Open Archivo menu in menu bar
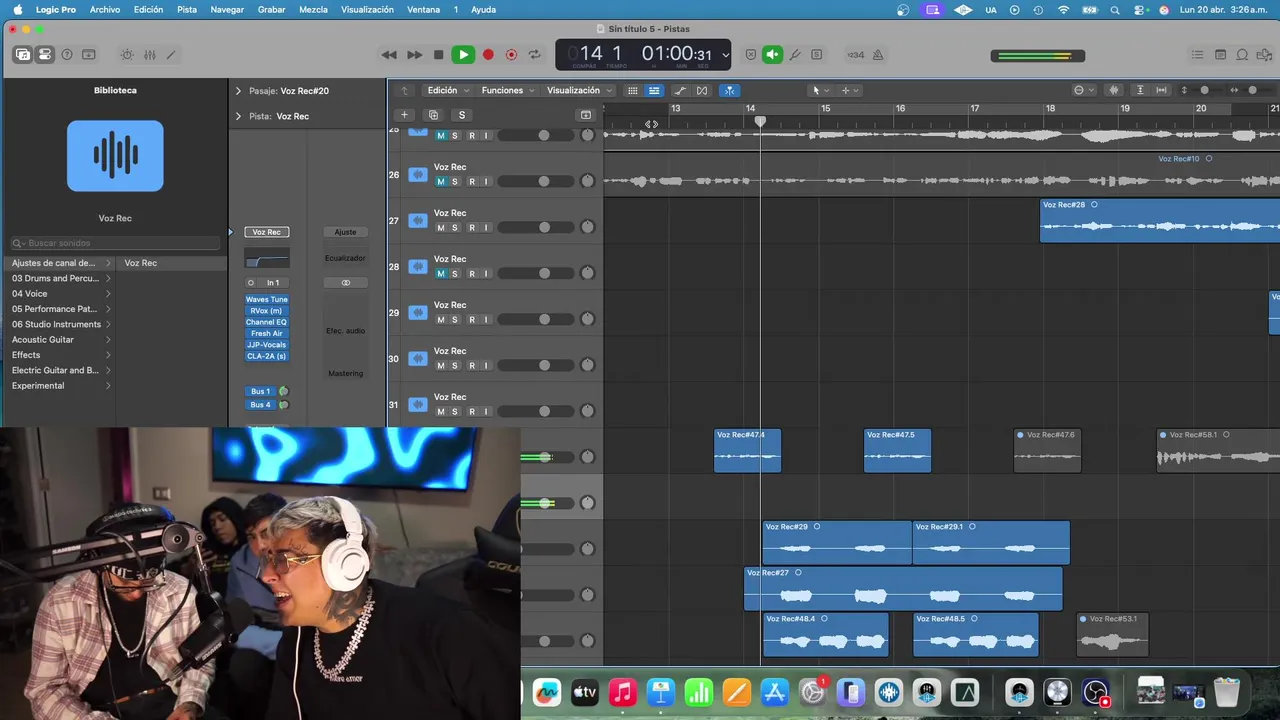 click(105, 9)
